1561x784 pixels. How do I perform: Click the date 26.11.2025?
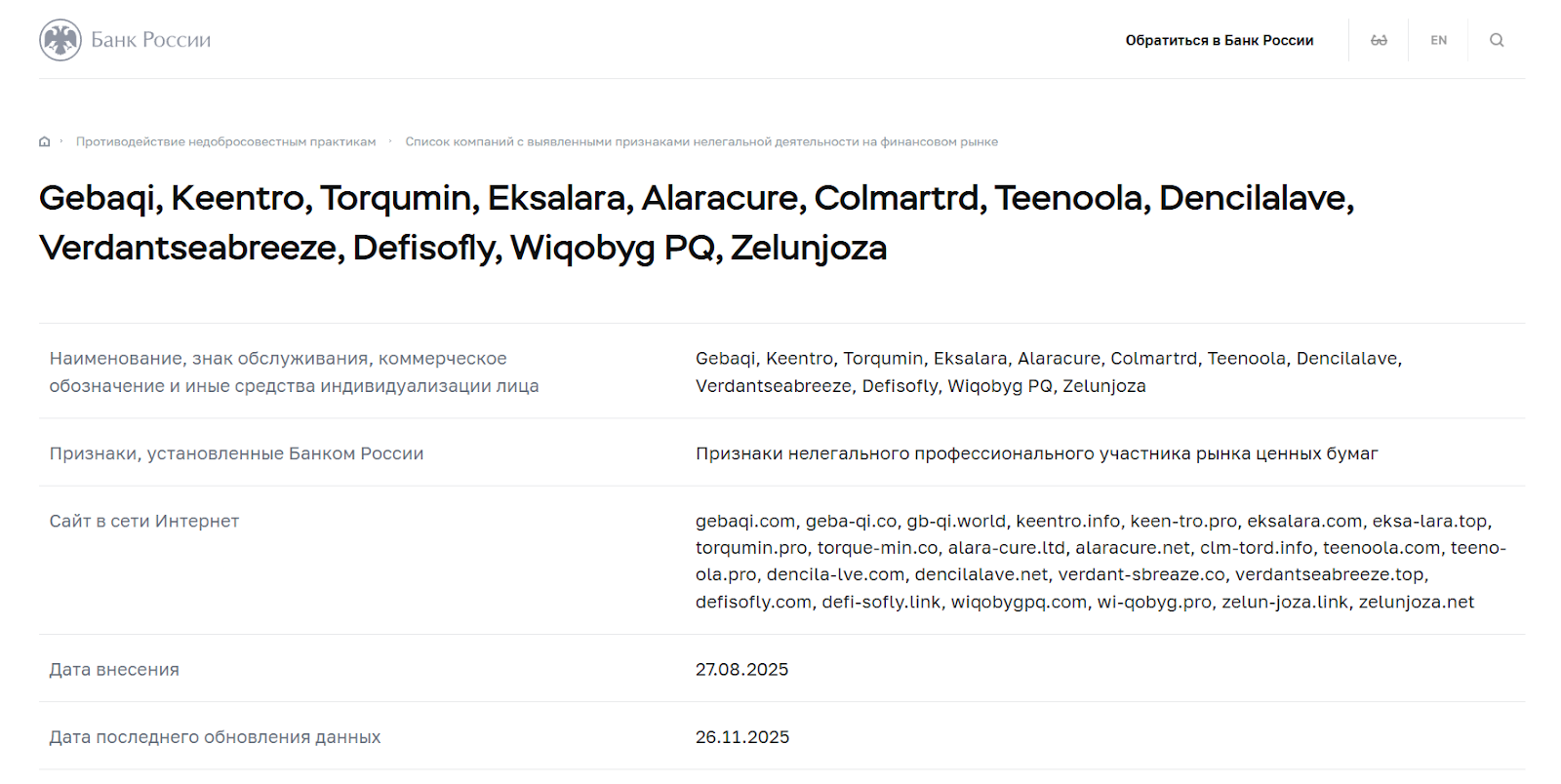(741, 737)
